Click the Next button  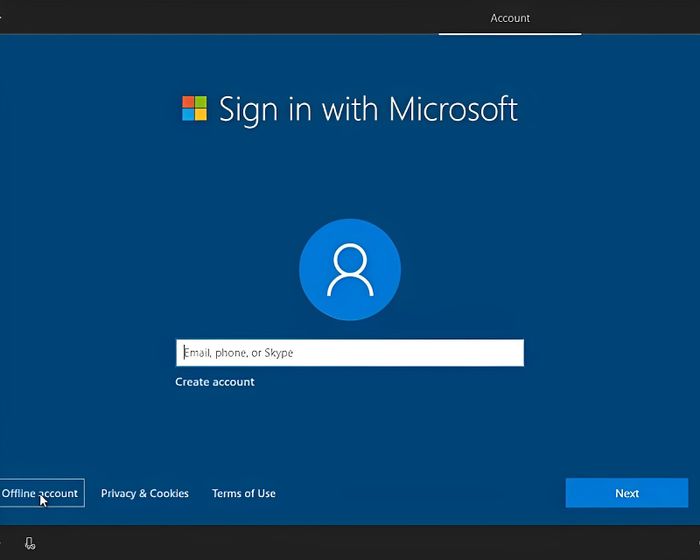pyautogui.click(x=627, y=493)
